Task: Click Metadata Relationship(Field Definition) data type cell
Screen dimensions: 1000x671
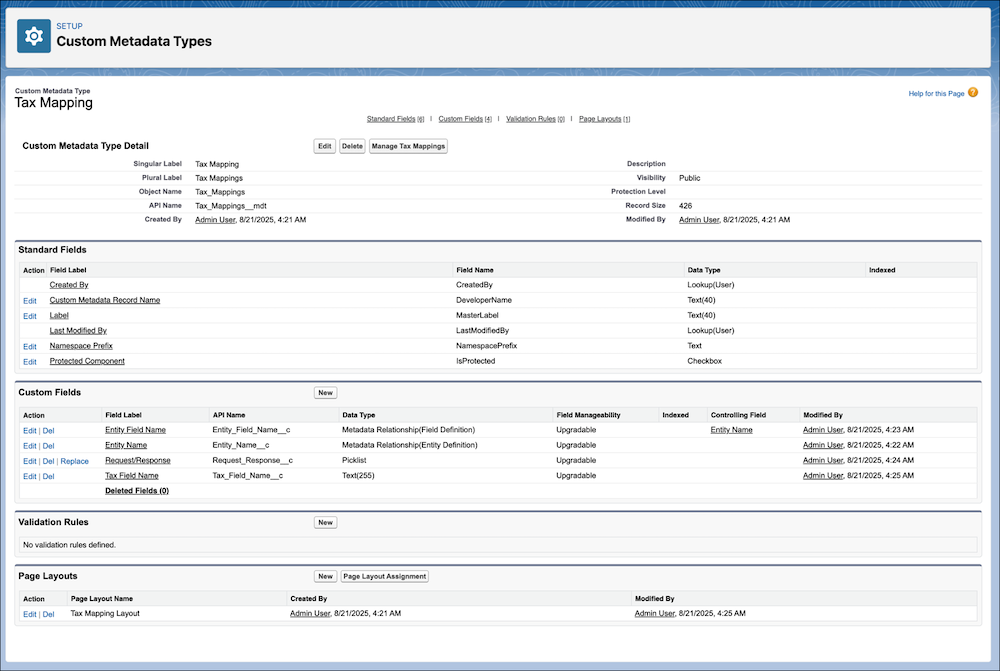Action: 408,430
